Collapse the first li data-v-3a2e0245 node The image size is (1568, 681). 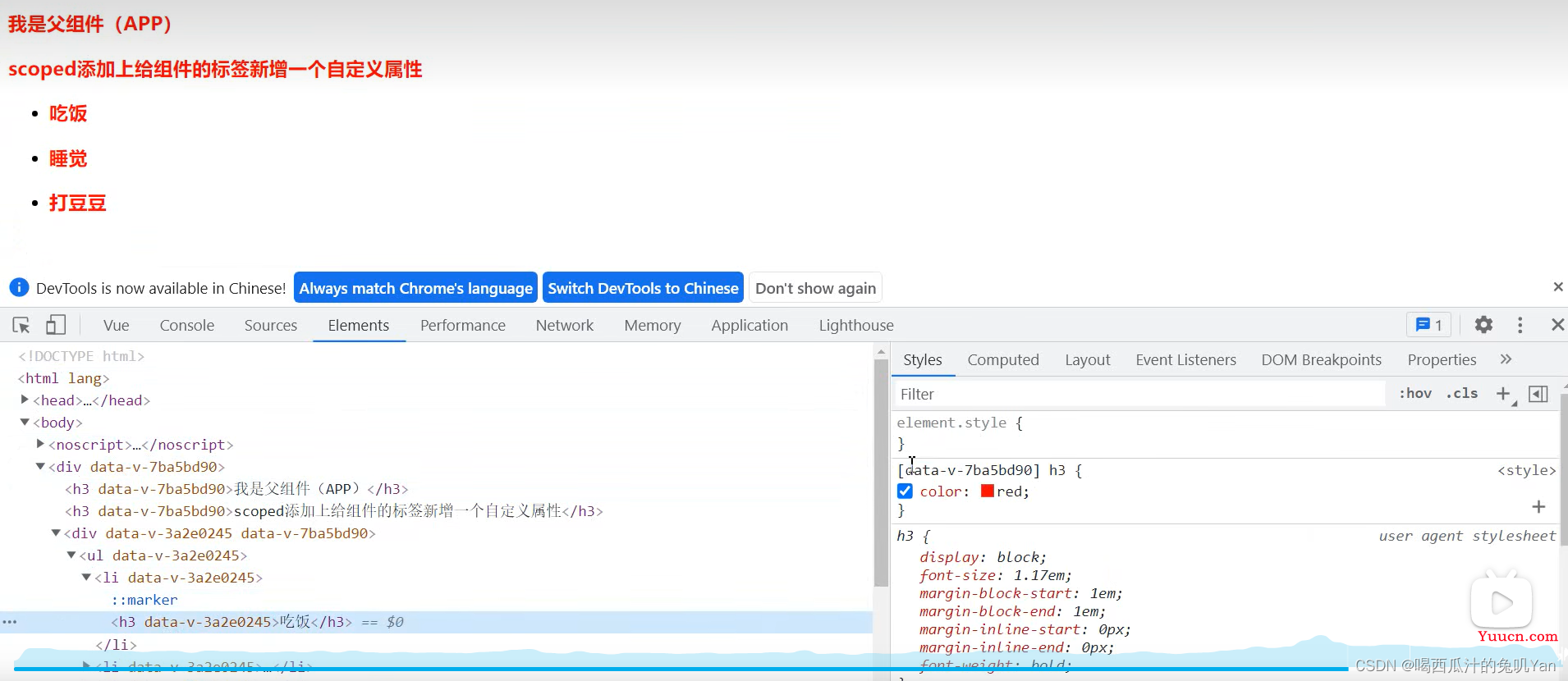coord(86,577)
